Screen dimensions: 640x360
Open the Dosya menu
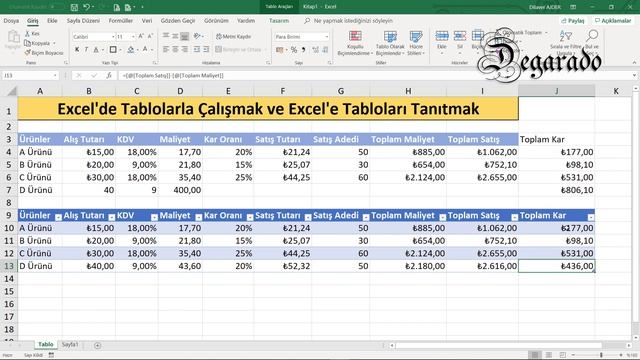pyautogui.click(x=11, y=20)
